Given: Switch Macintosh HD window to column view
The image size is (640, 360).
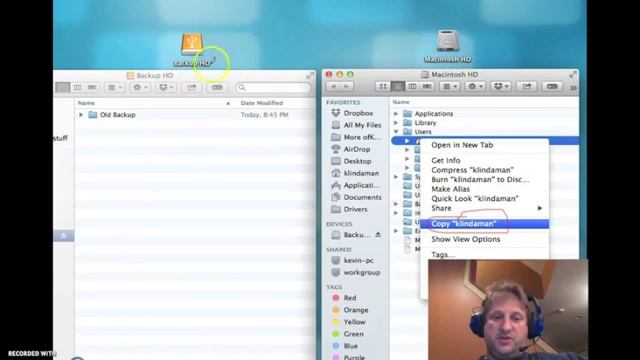Looking at the screenshot, I should coord(412,87).
